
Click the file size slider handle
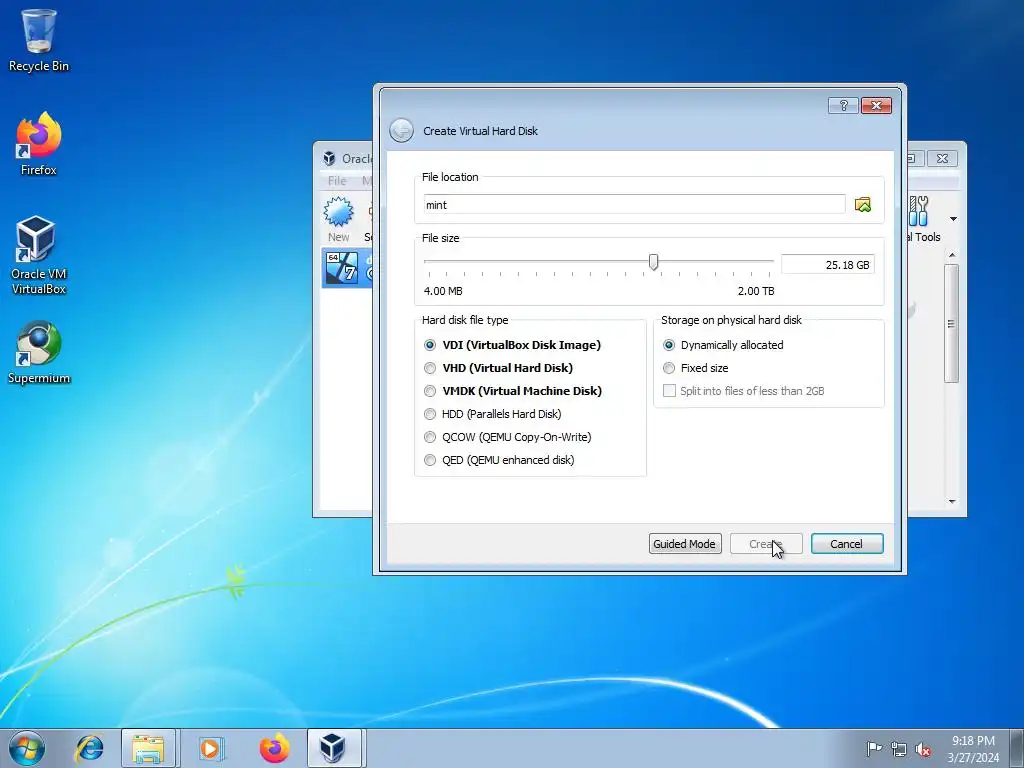(653, 262)
